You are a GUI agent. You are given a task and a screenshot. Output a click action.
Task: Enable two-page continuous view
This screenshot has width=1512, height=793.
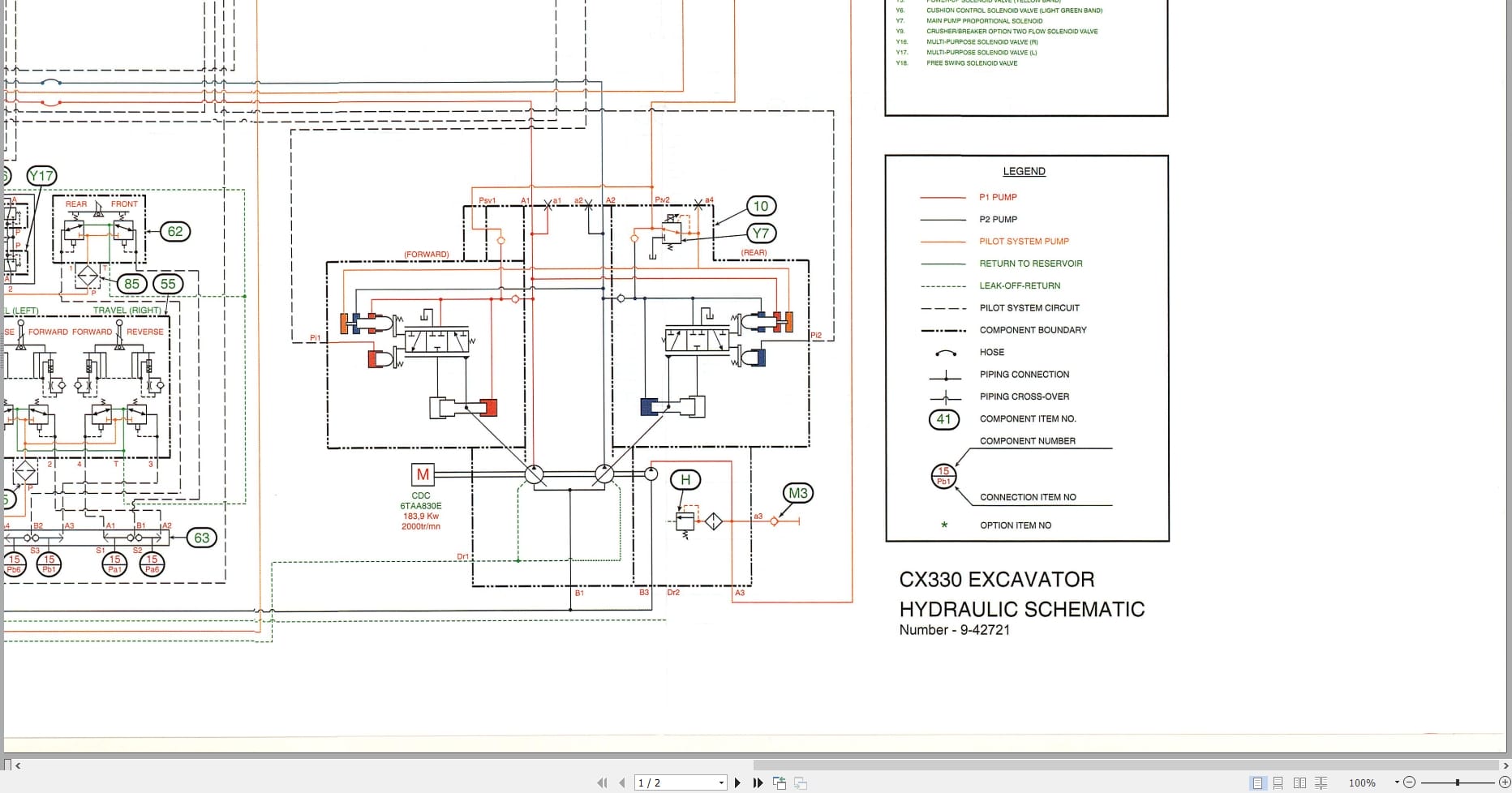tap(1321, 782)
